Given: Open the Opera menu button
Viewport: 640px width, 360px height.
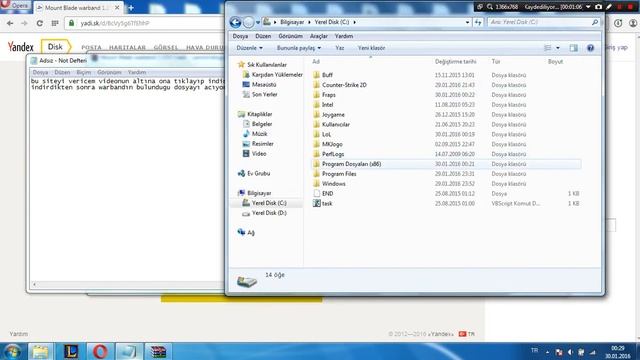Looking at the screenshot, I should click(15, 6).
